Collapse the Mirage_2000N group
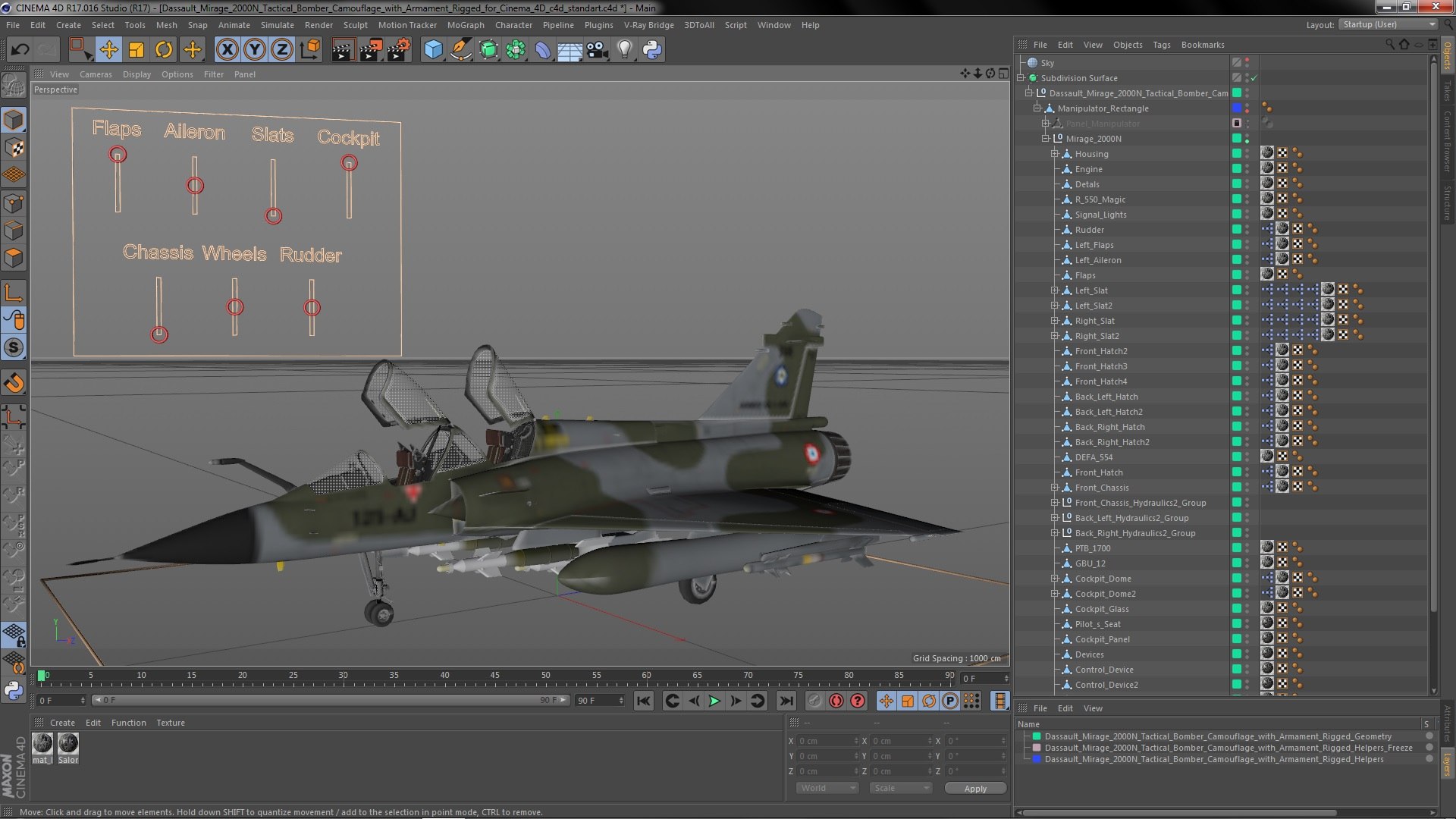The width and height of the screenshot is (1456, 819). coord(1045,139)
